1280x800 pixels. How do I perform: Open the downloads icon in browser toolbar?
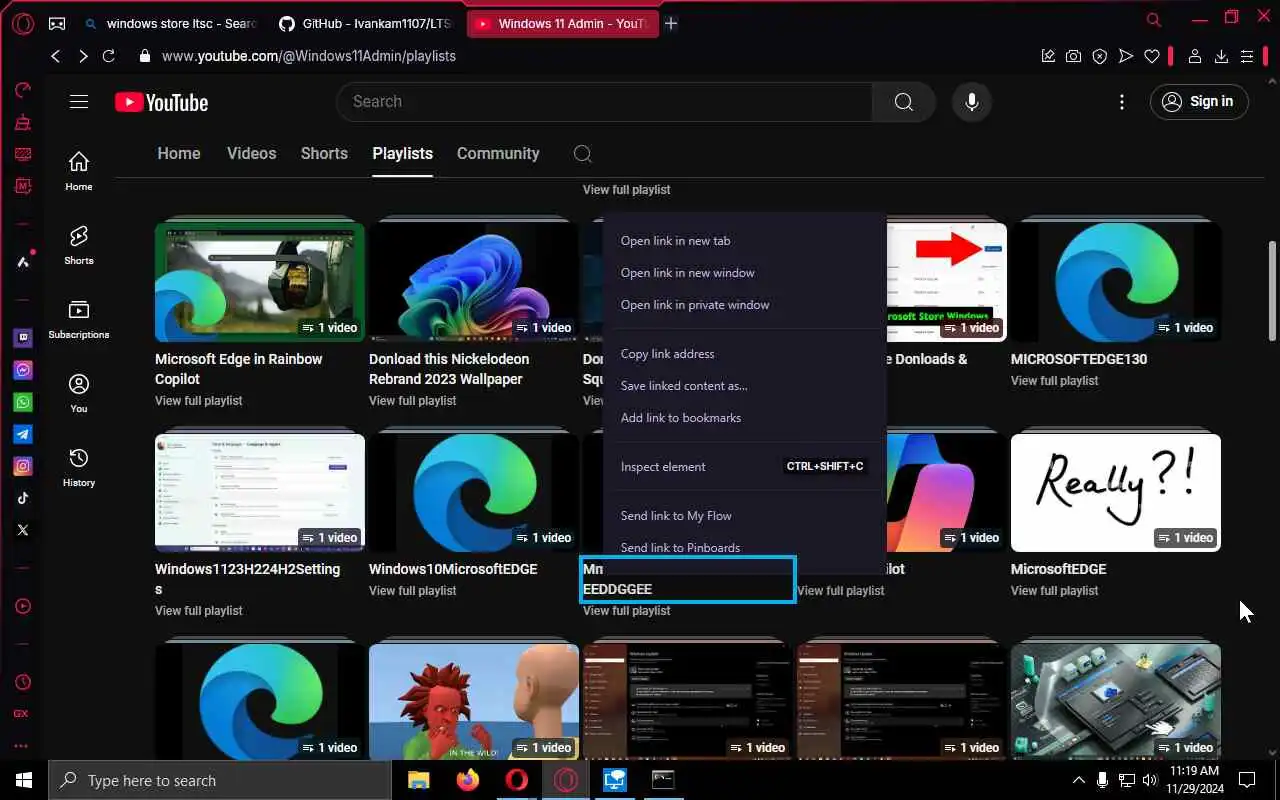point(1221,56)
